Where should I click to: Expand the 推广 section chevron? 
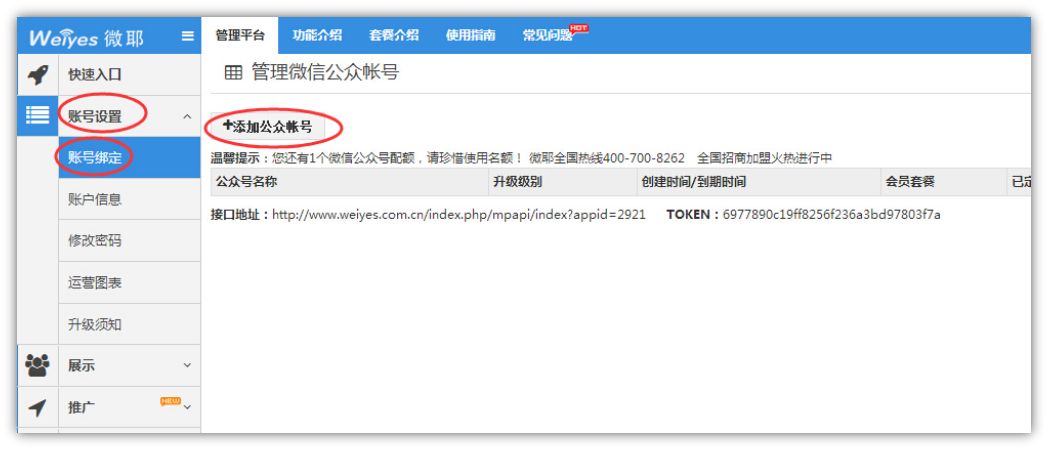point(187,407)
